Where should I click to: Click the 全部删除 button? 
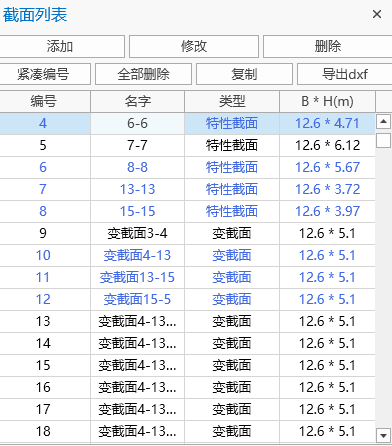point(143,74)
